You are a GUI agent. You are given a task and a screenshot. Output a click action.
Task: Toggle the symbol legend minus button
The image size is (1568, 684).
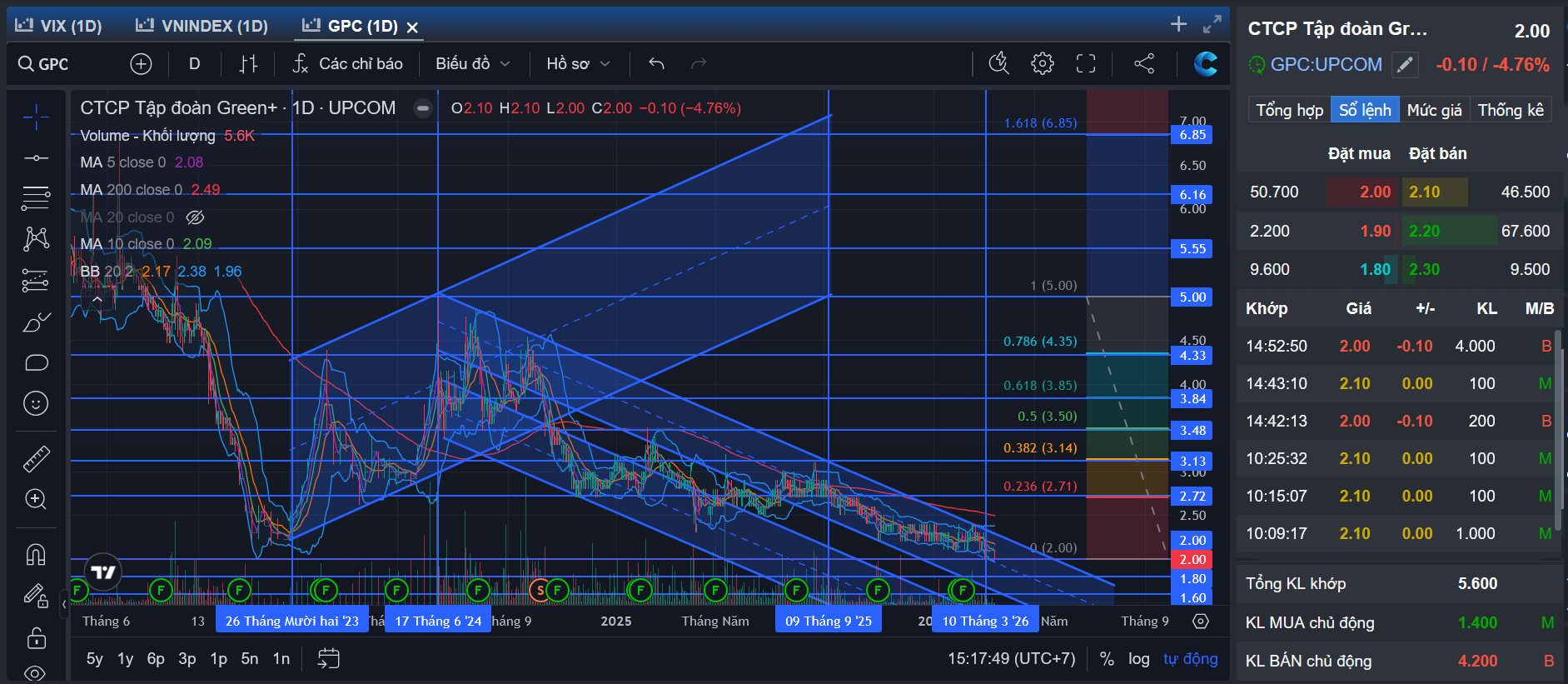pos(423,108)
